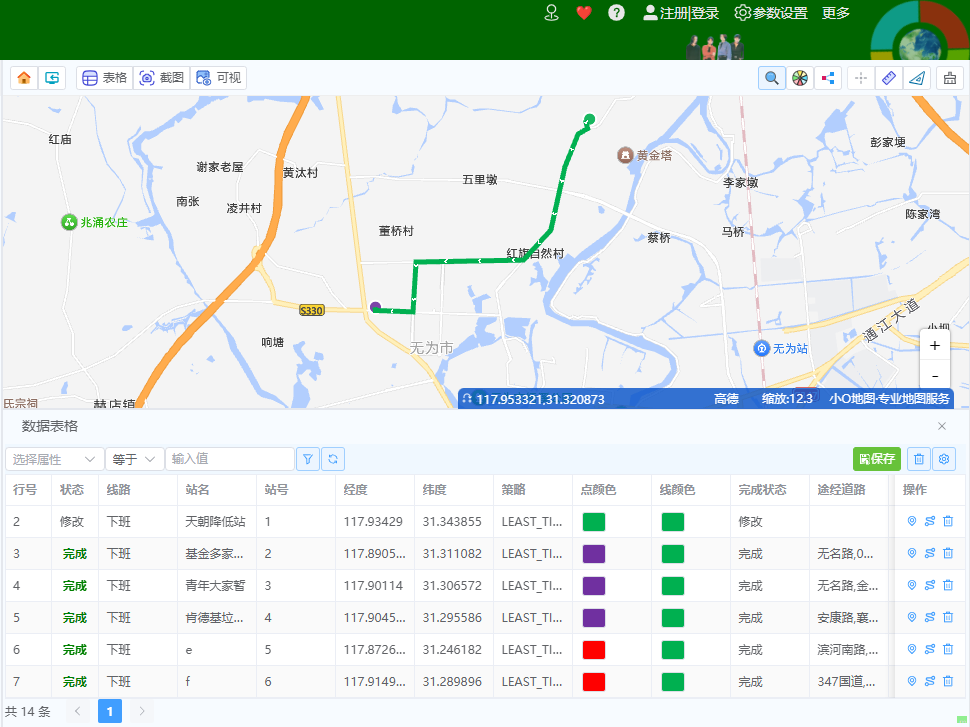Screen dimensions: 970x727
Task: Go to the home view icon
Action: pos(24,78)
